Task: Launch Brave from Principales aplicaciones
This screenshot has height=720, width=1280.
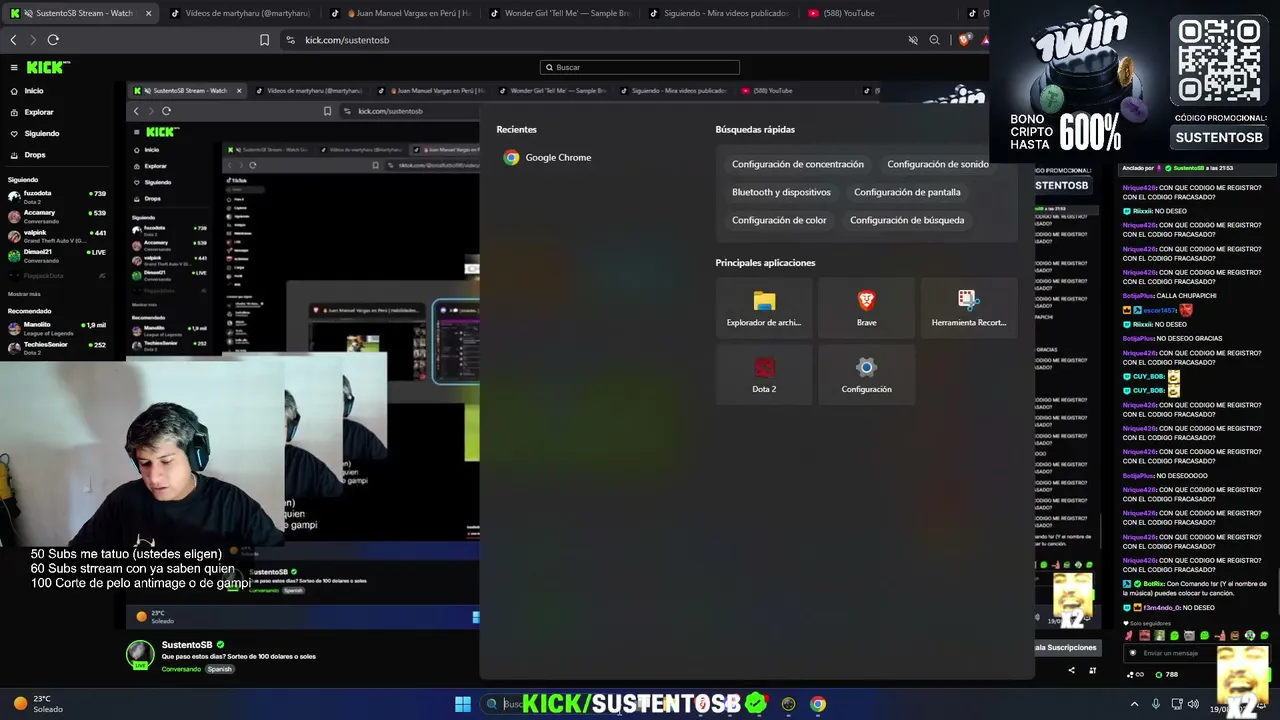Action: coord(866,308)
